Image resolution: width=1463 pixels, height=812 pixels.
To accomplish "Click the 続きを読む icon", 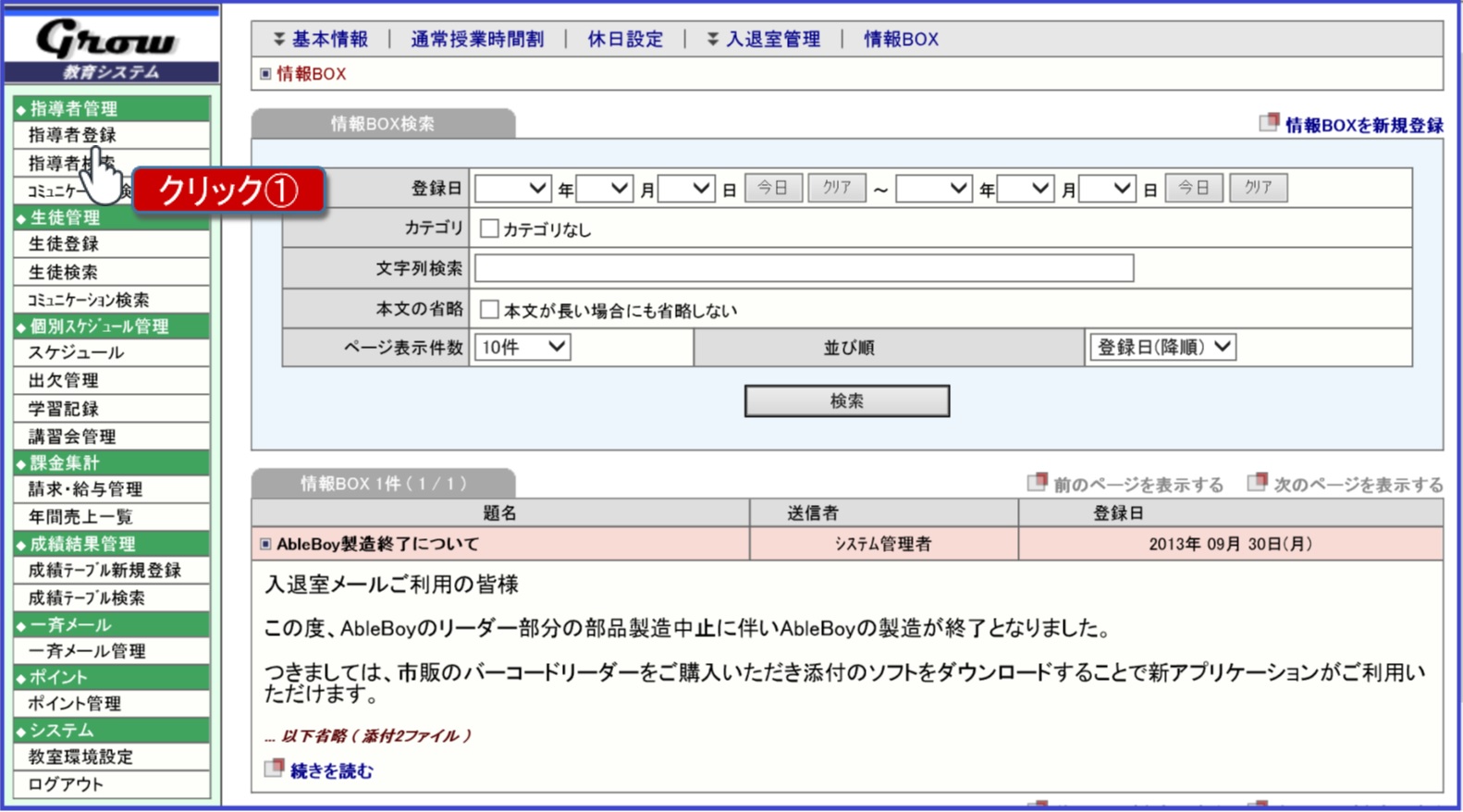I will (x=274, y=769).
